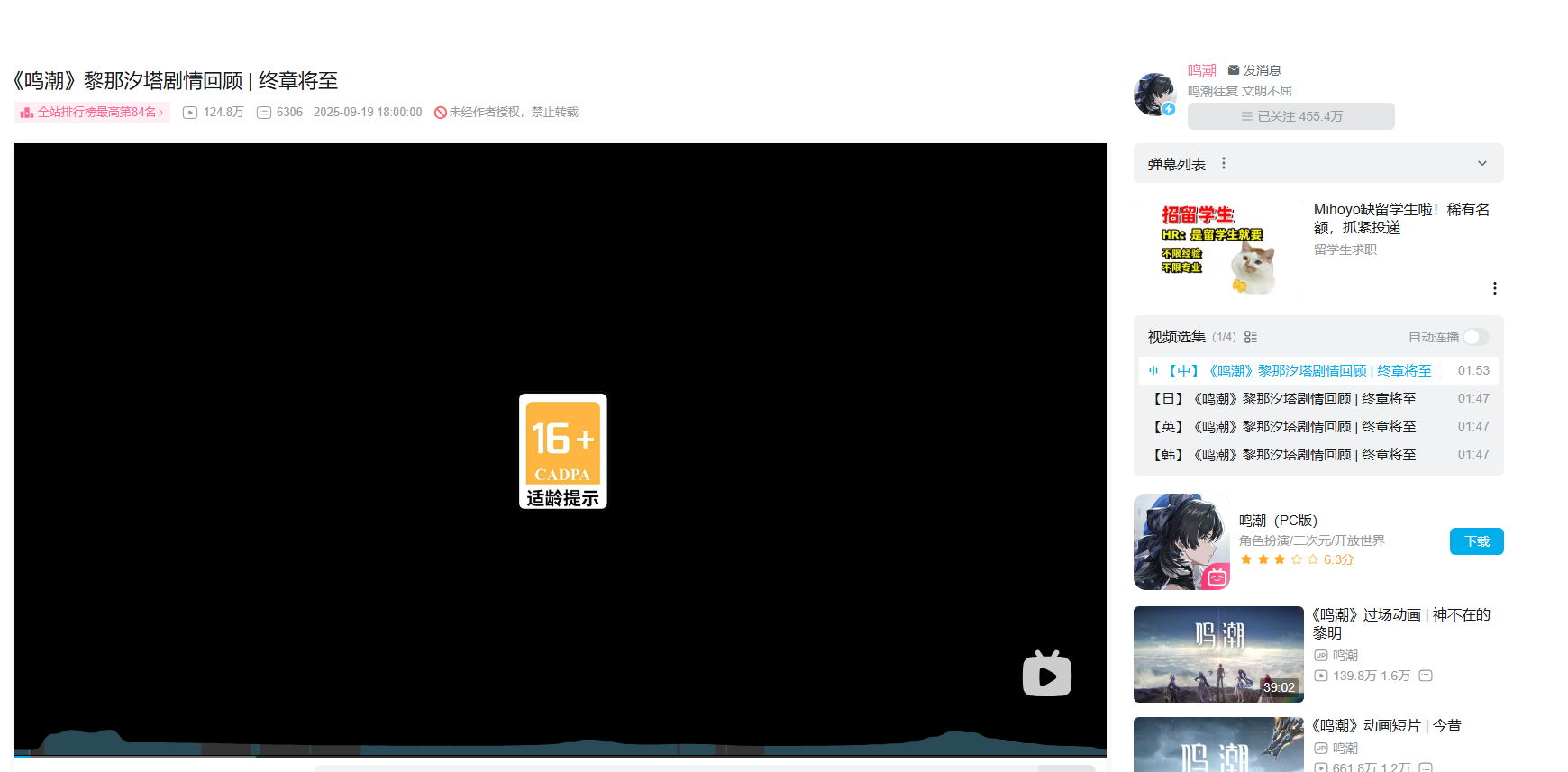Screen dimensions: 1568x772
Task: Click the danmaku icon beside 1.6万
Action: click(x=1426, y=676)
